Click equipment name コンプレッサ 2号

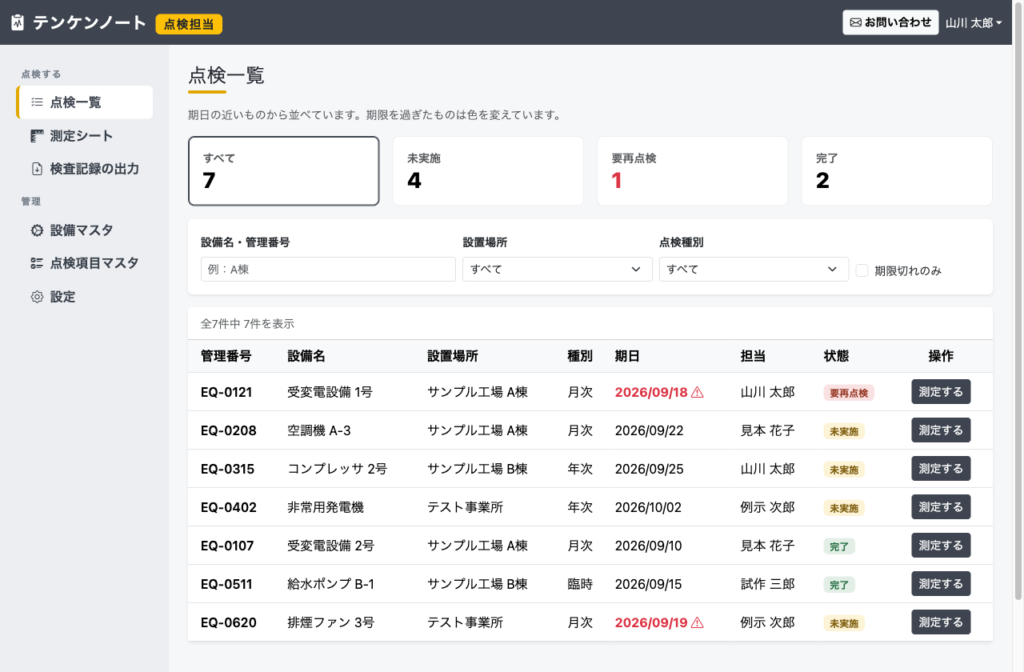tap(337, 469)
